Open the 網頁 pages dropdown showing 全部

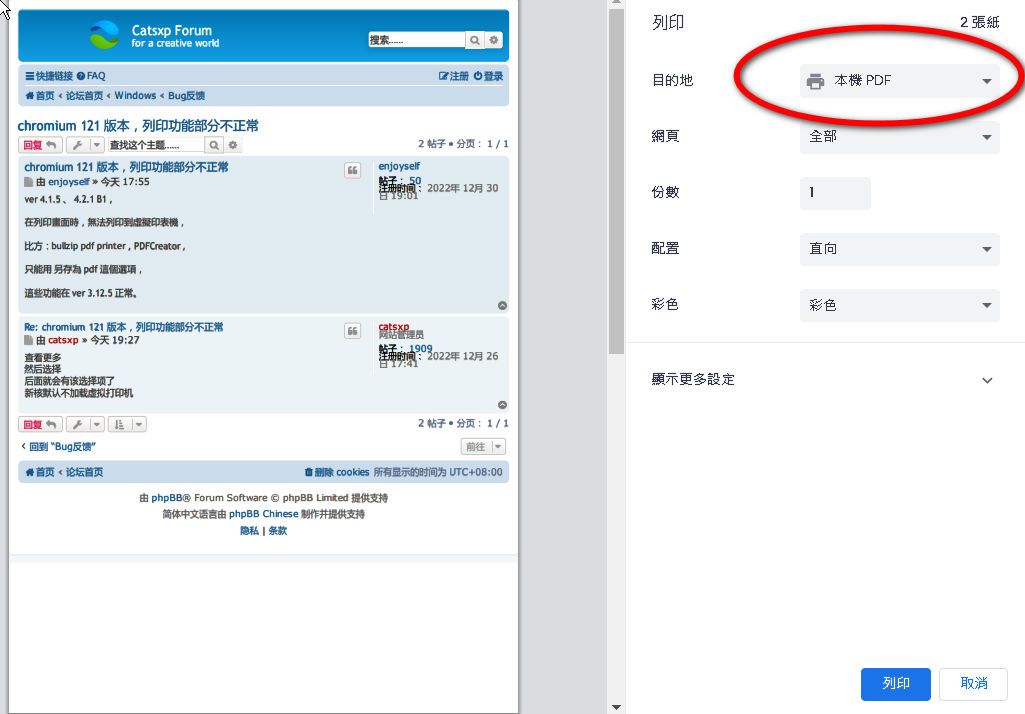[899, 137]
